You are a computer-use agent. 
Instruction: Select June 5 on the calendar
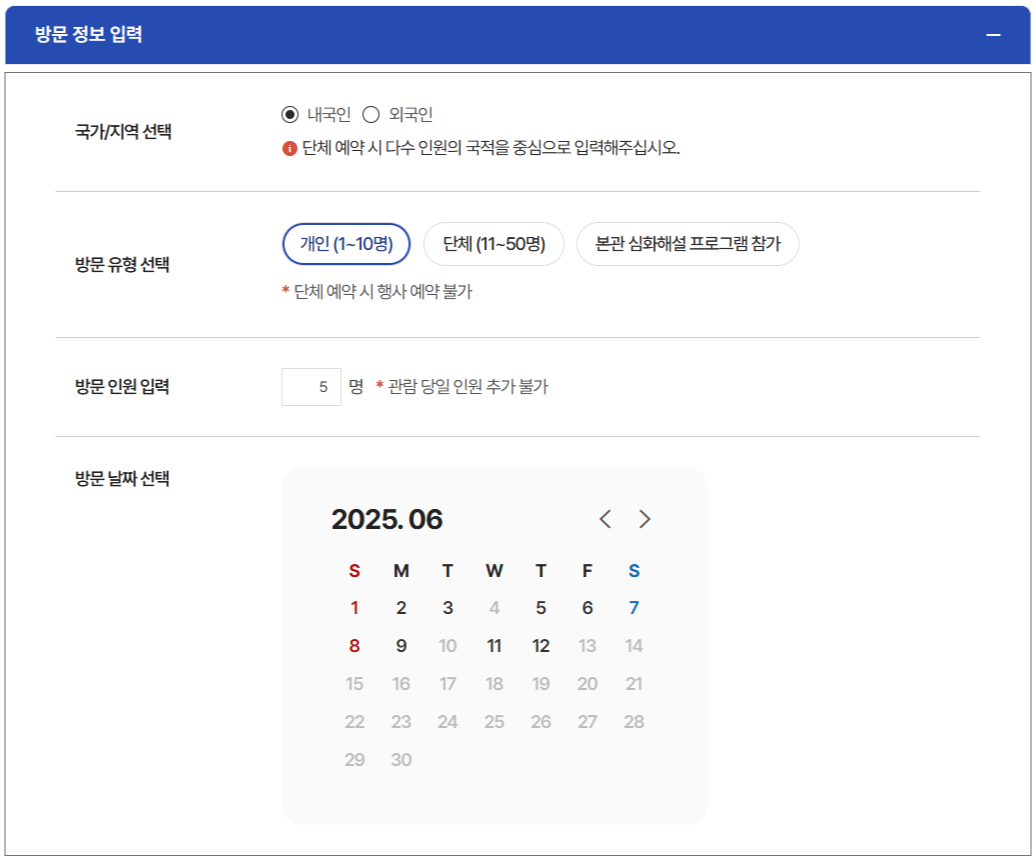(x=540, y=607)
